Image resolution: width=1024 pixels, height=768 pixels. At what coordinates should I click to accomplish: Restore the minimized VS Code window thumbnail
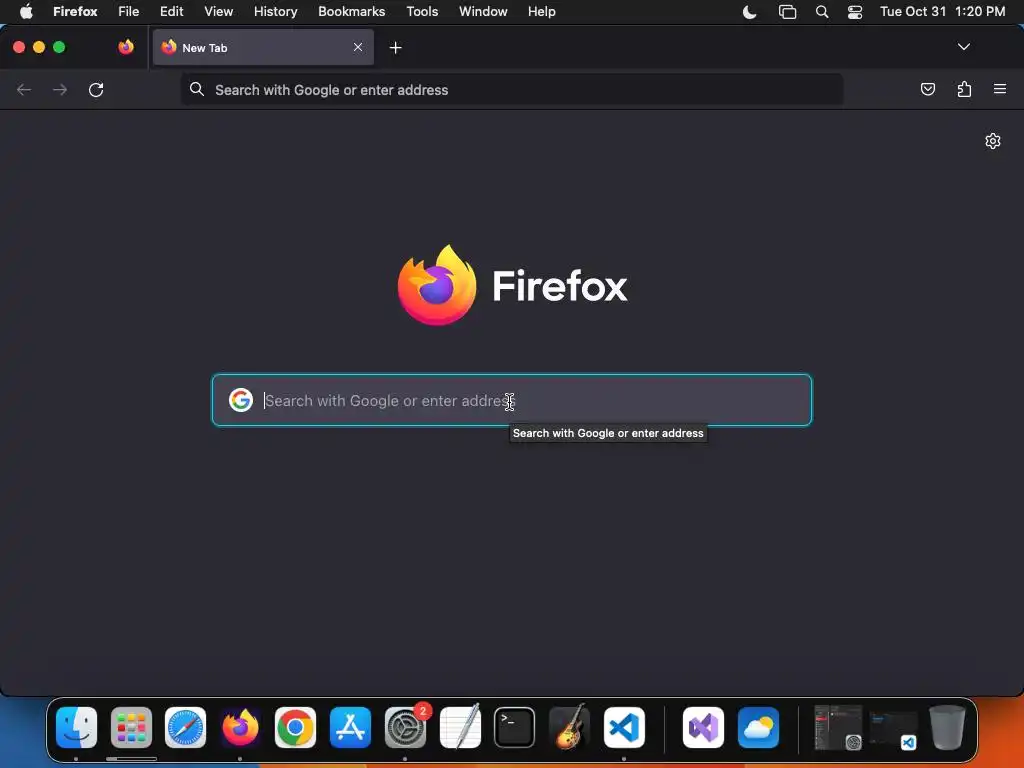coord(893,729)
